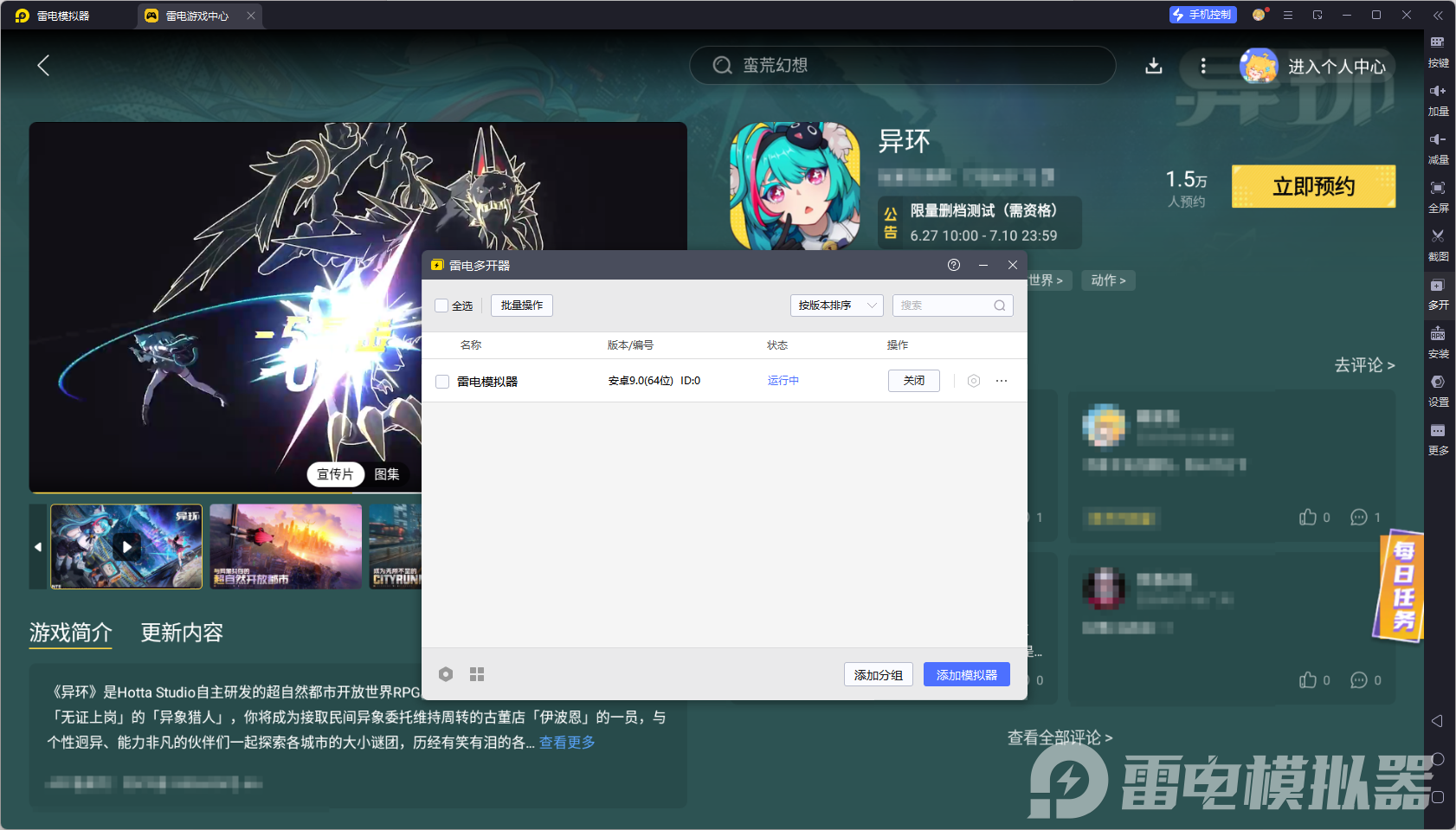Check the 全选 select-all checkbox
The image size is (1456, 830).
coord(442,306)
